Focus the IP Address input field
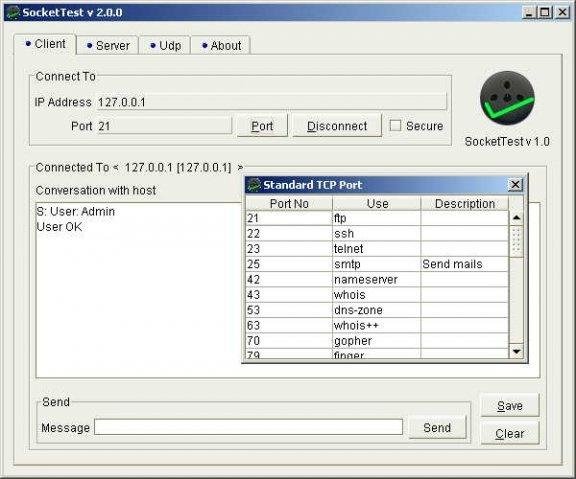 pos(271,102)
